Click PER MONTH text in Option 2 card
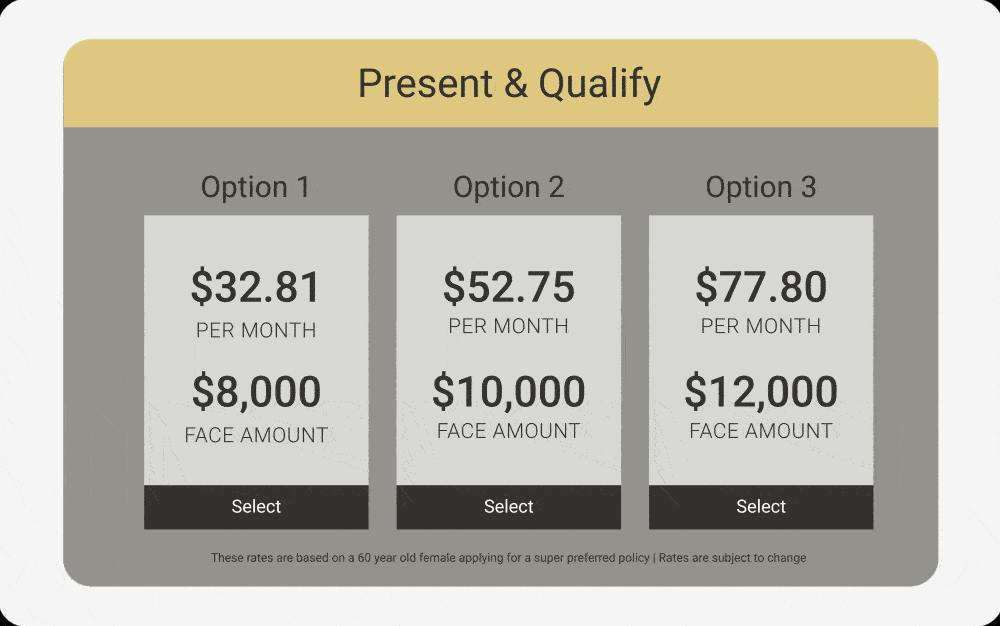This screenshot has width=1000, height=626. coord(508,327)
